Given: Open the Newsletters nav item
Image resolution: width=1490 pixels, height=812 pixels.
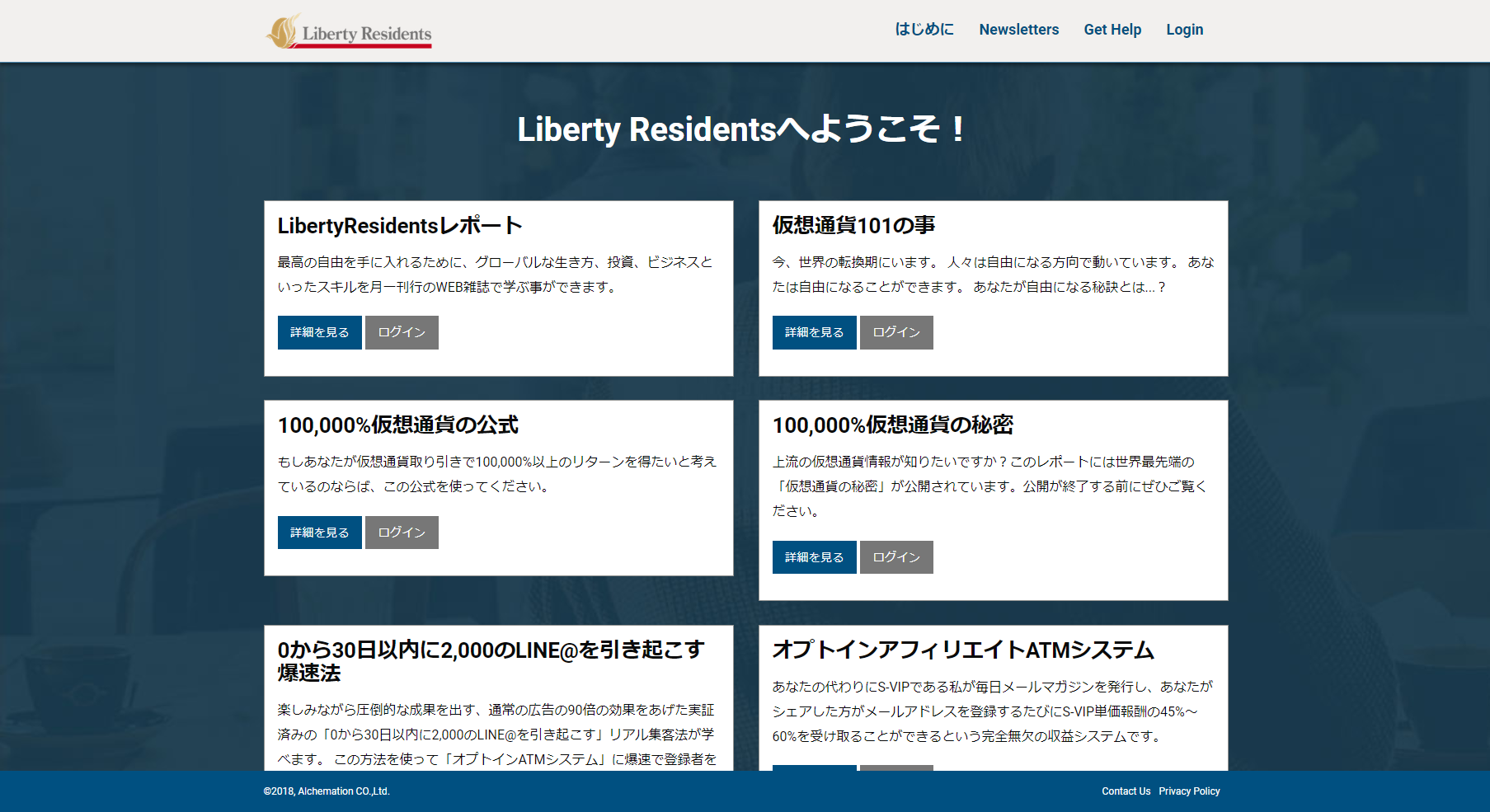Looking at the screenshot, I should click(1018, 30).
